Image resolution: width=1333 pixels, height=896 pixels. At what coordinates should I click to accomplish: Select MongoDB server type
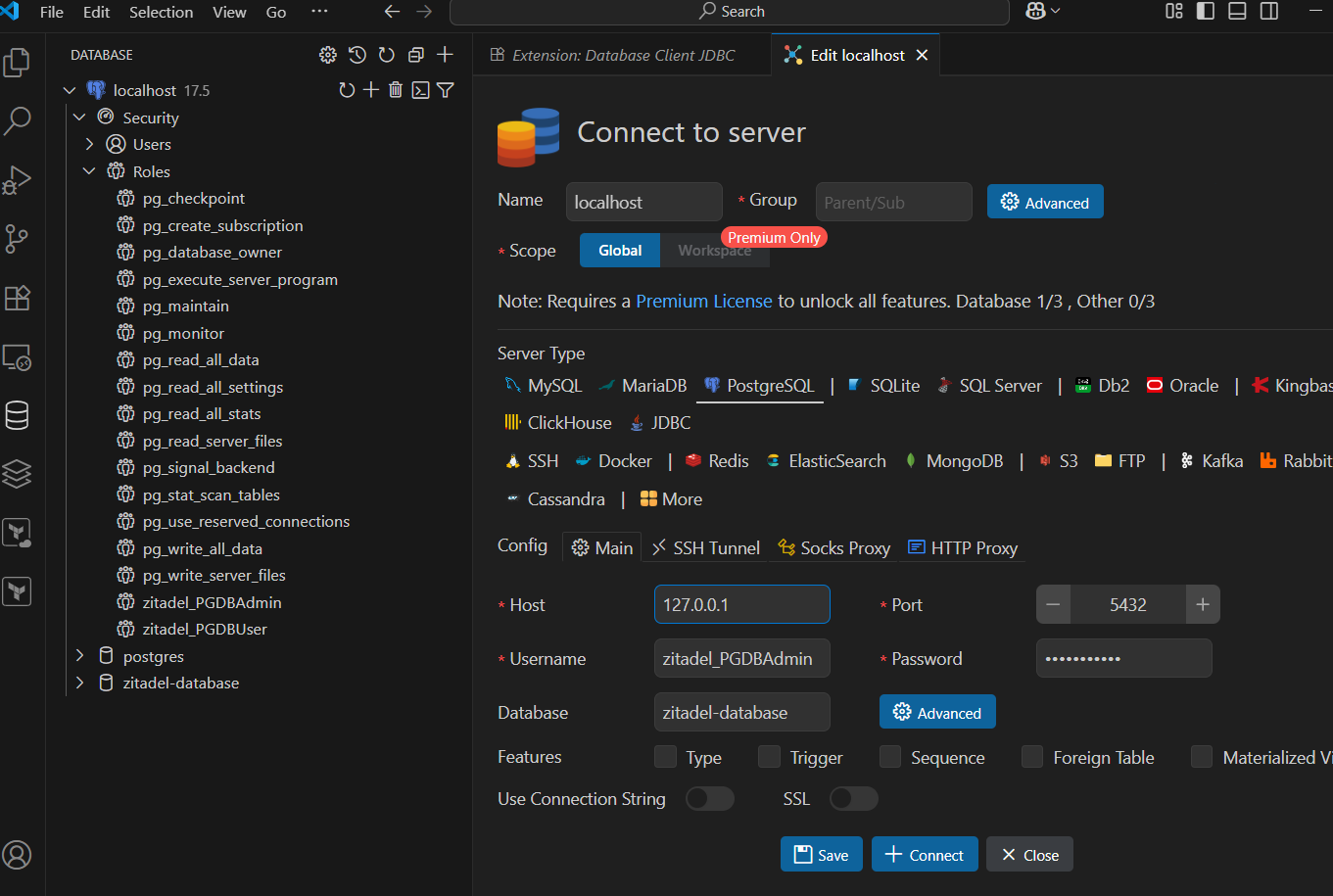point(954,461)
